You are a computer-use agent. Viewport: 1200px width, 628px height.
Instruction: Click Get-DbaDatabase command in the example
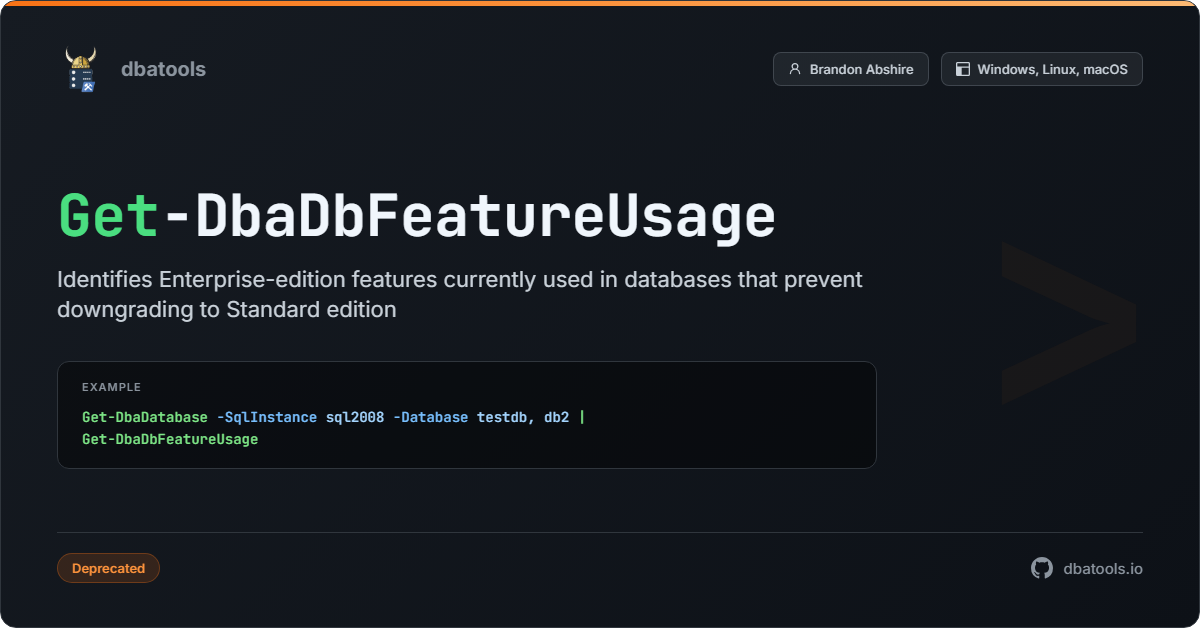pos(145,417)
